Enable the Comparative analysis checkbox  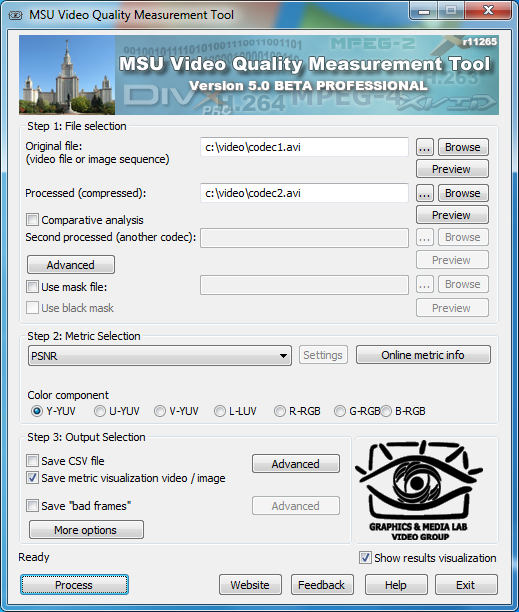[x=32, y=220]
